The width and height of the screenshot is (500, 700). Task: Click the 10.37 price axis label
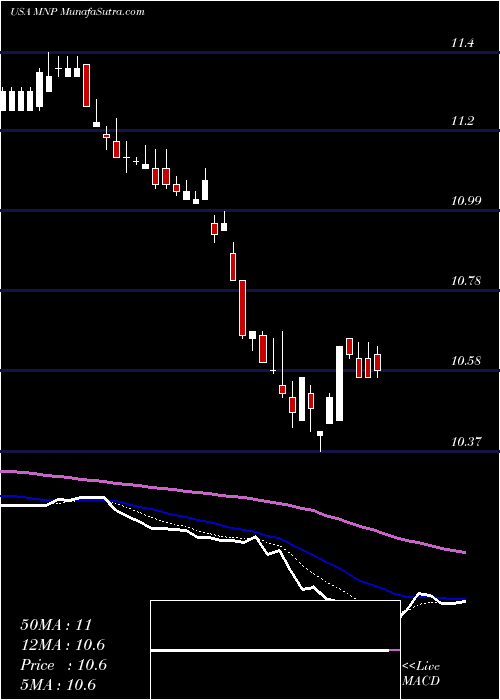pos(466,442)
